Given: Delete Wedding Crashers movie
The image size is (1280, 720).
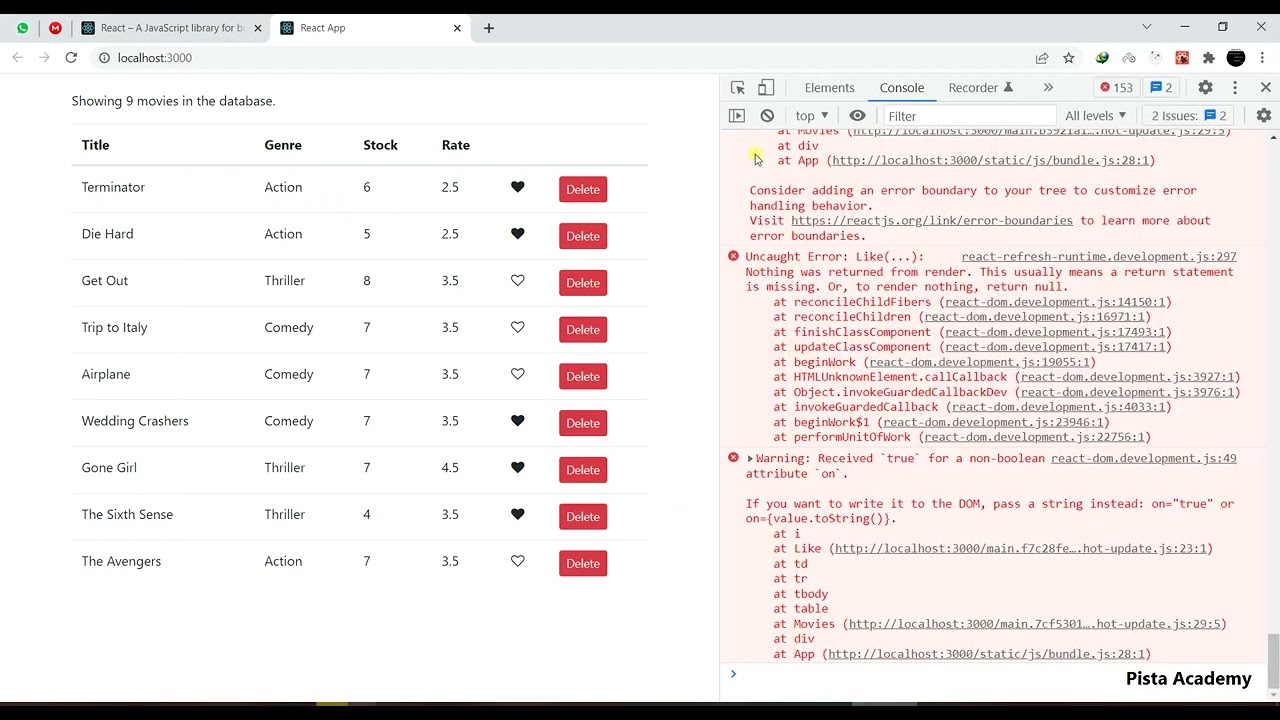Looking at the screenshot, I should [x=583, y=423].
